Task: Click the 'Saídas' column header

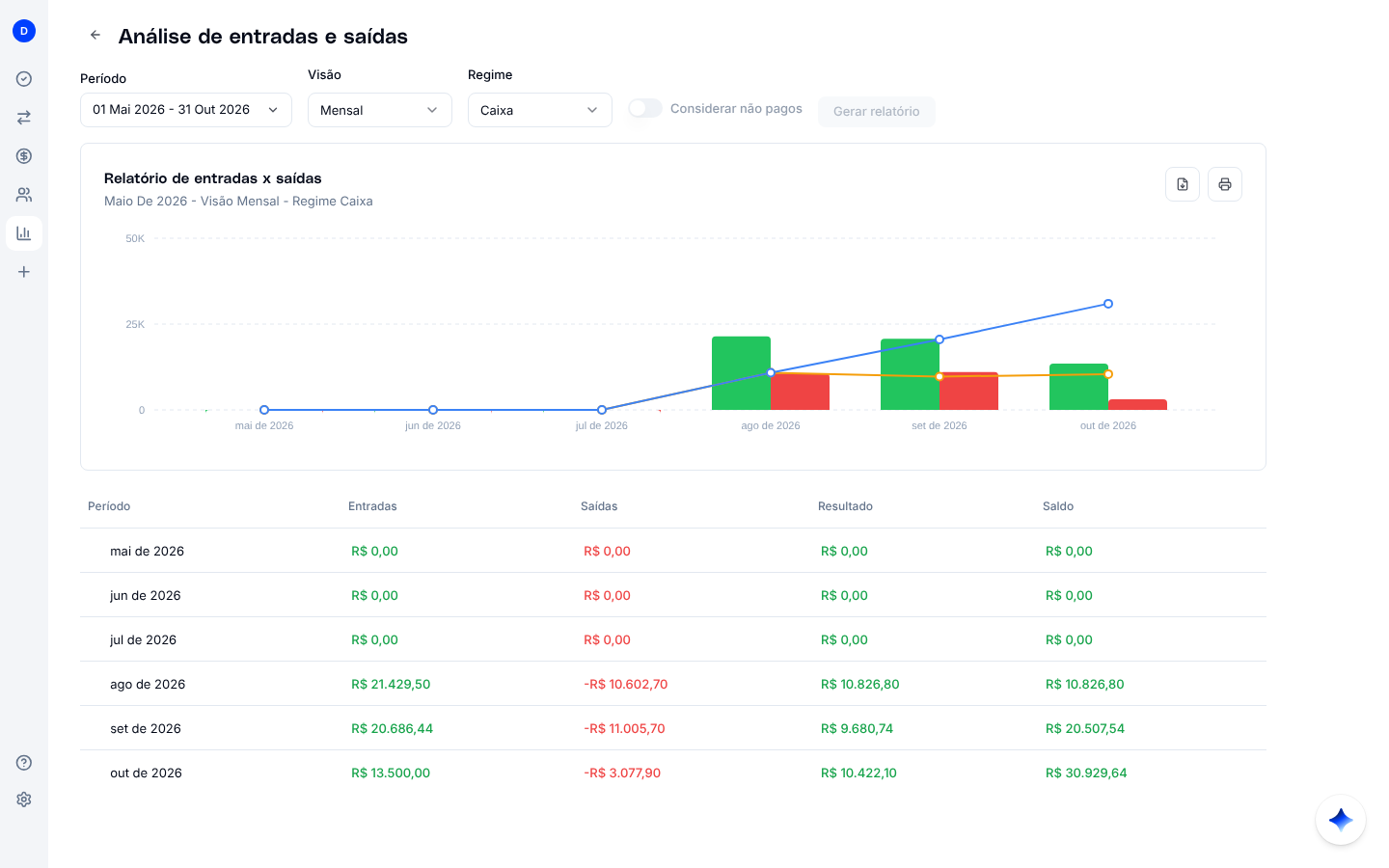Action: pos(599,506)
